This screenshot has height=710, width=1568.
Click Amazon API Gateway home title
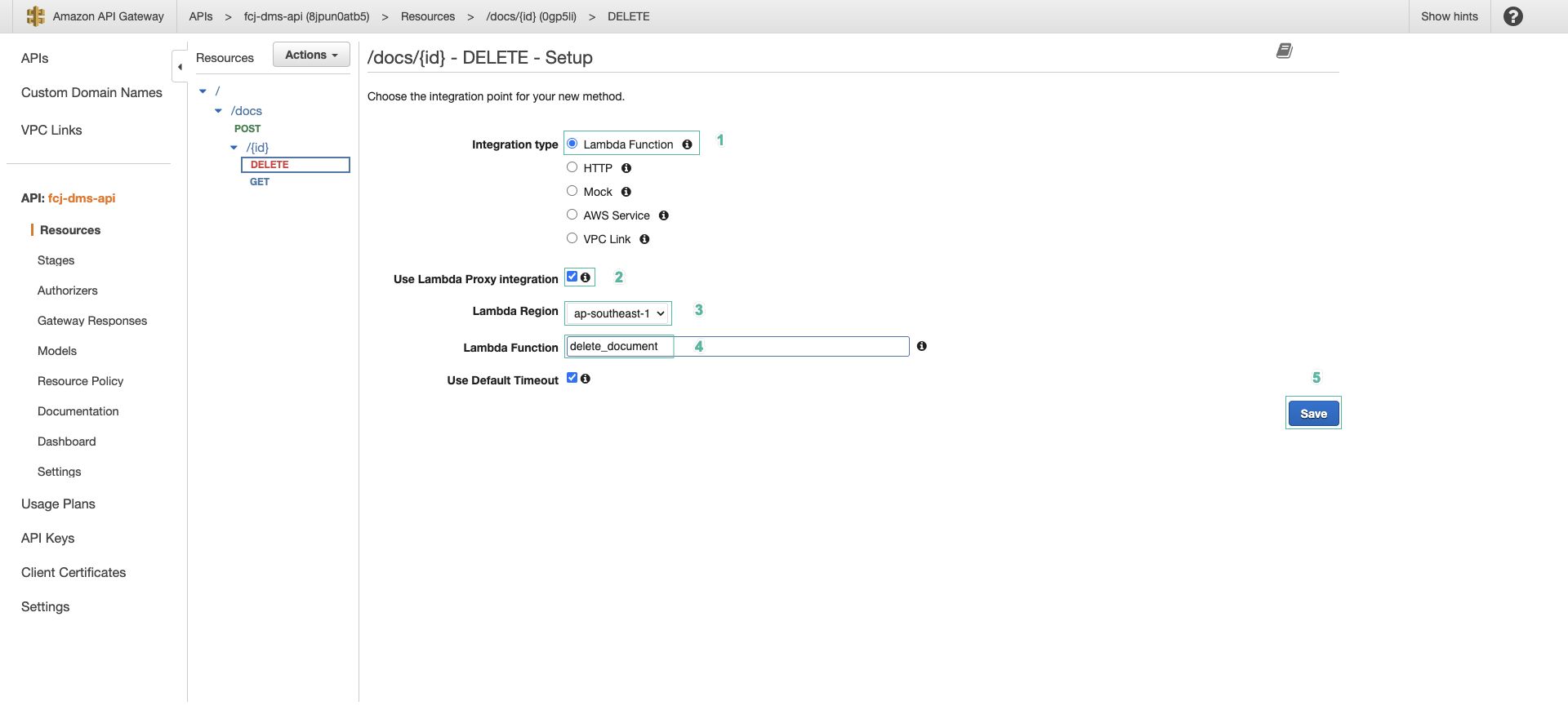click(x=109, y=16)
